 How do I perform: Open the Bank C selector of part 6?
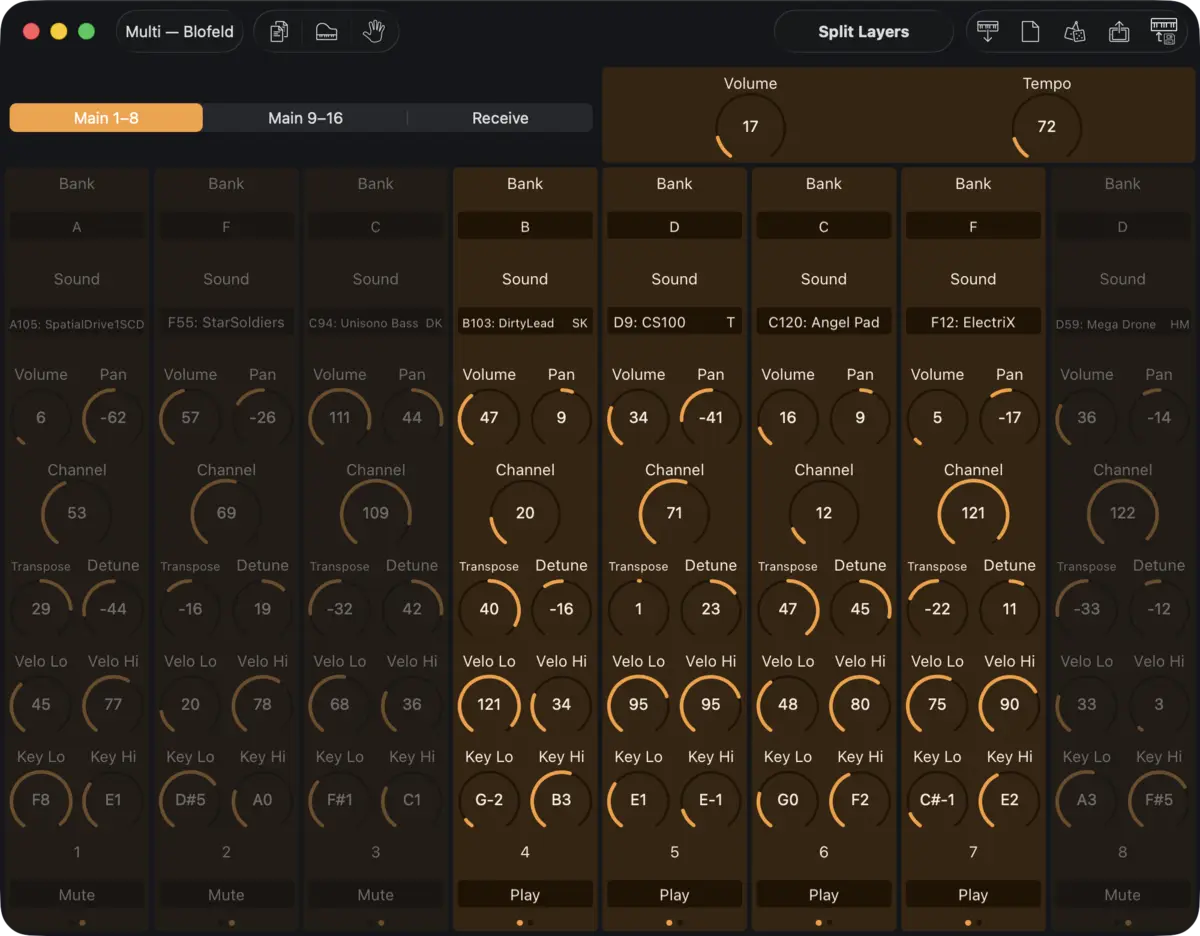point(824,227)
